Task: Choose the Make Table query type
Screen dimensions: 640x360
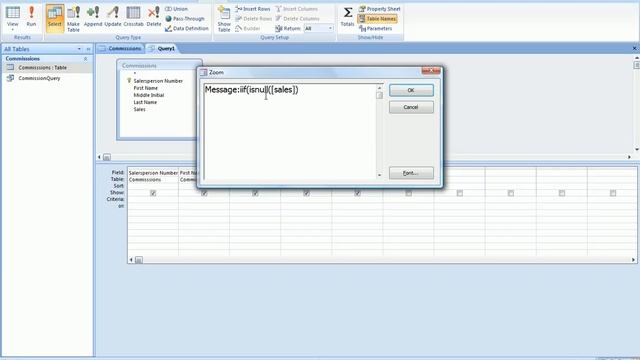Action: click(x=73, y=18)
